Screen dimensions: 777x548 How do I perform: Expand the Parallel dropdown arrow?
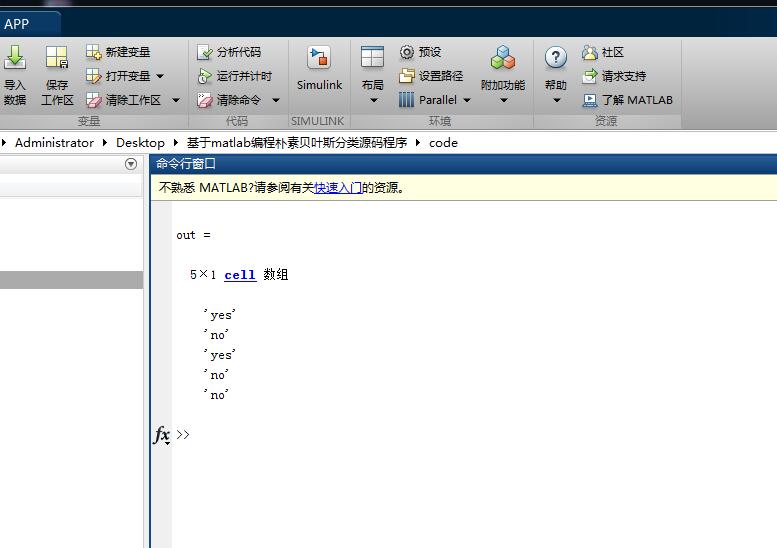pyautogui.click(x=467, y=100)
